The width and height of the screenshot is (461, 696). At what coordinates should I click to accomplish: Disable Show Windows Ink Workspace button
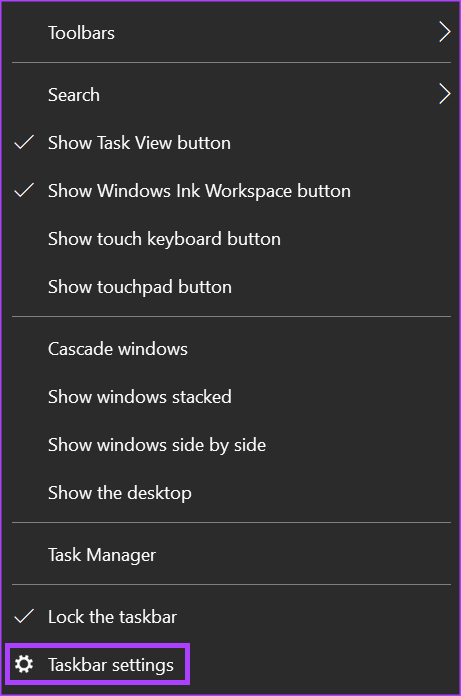click(231, 191)
